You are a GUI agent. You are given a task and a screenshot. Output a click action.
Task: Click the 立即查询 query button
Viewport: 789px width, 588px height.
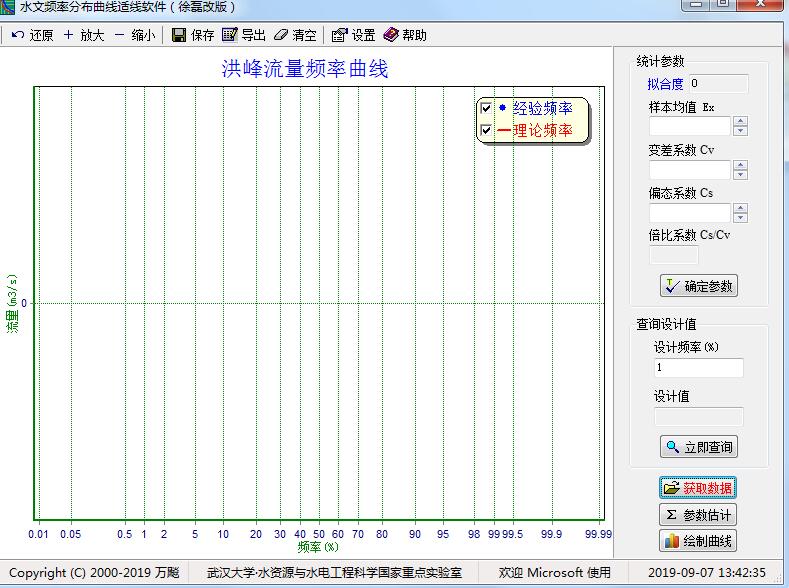tap(698, 447)
